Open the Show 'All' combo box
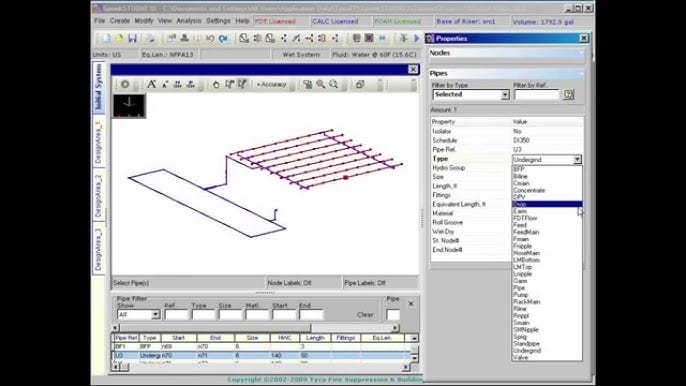 138,314
